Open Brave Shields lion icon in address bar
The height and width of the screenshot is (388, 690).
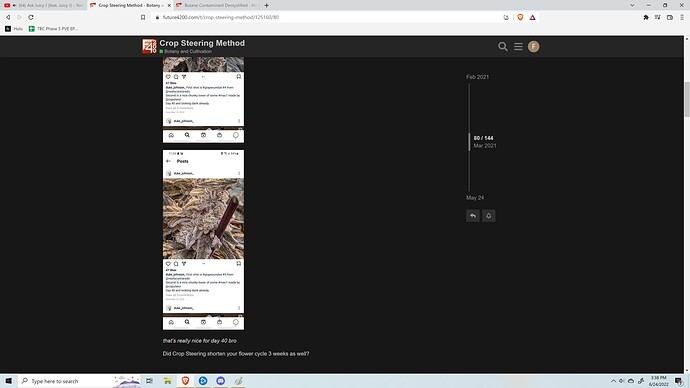click(x=520, y=17)
